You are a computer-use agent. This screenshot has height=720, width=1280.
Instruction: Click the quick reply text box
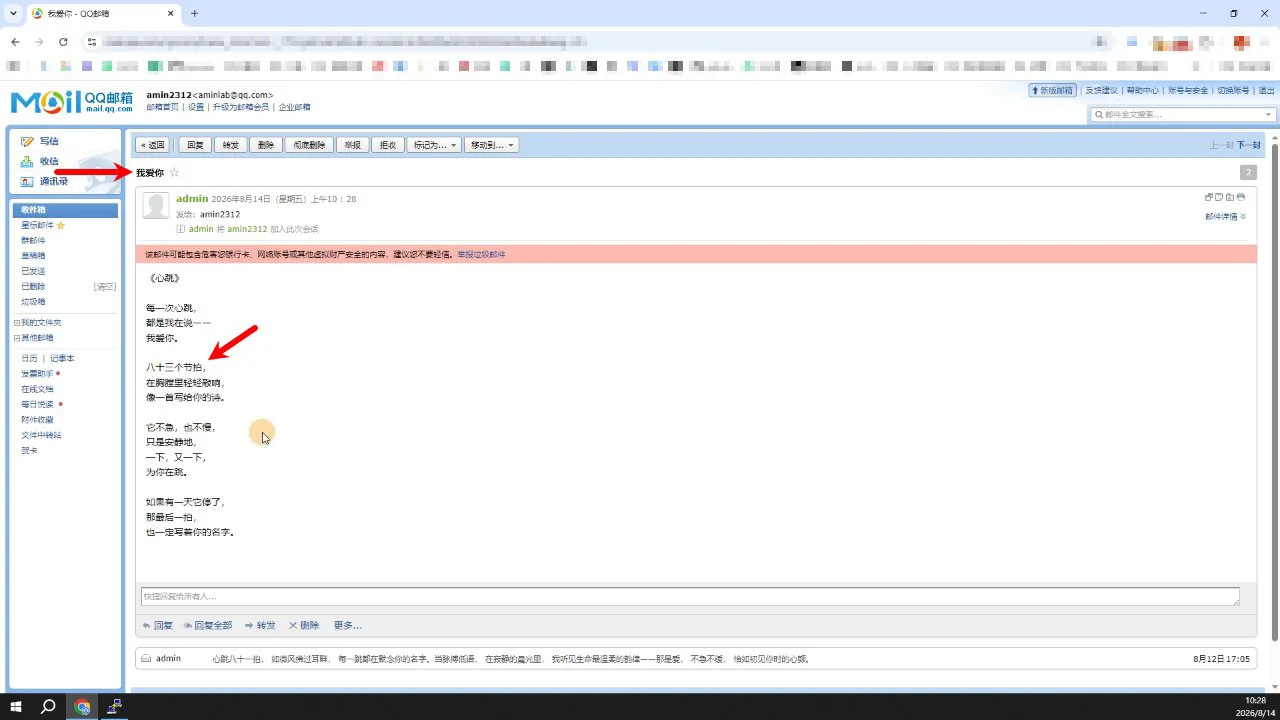point(690,596)
